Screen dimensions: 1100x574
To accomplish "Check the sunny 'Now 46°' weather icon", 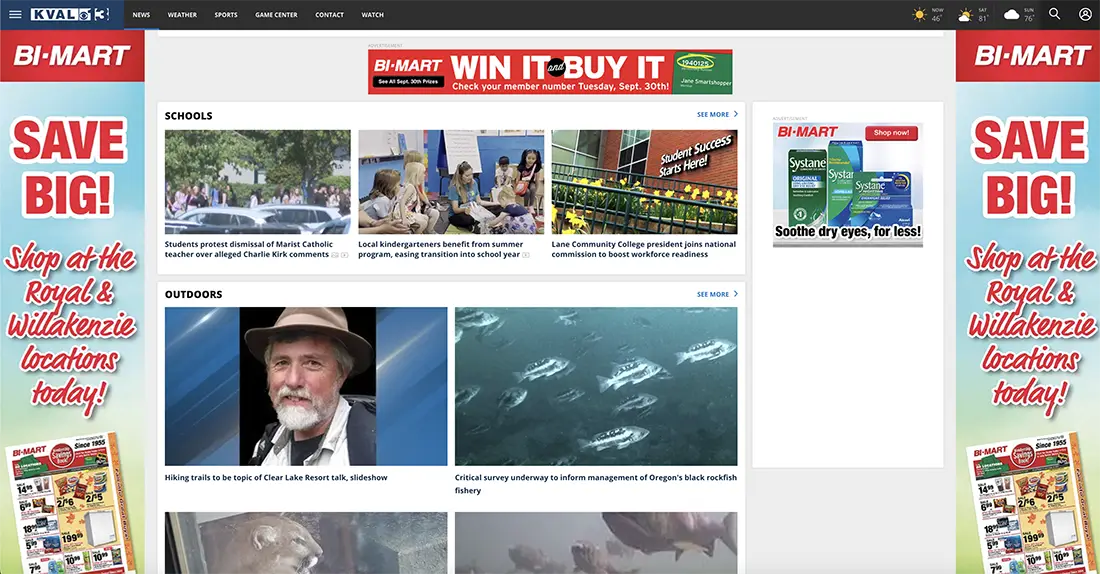I will pyautogui.click(x=919, y=15).
